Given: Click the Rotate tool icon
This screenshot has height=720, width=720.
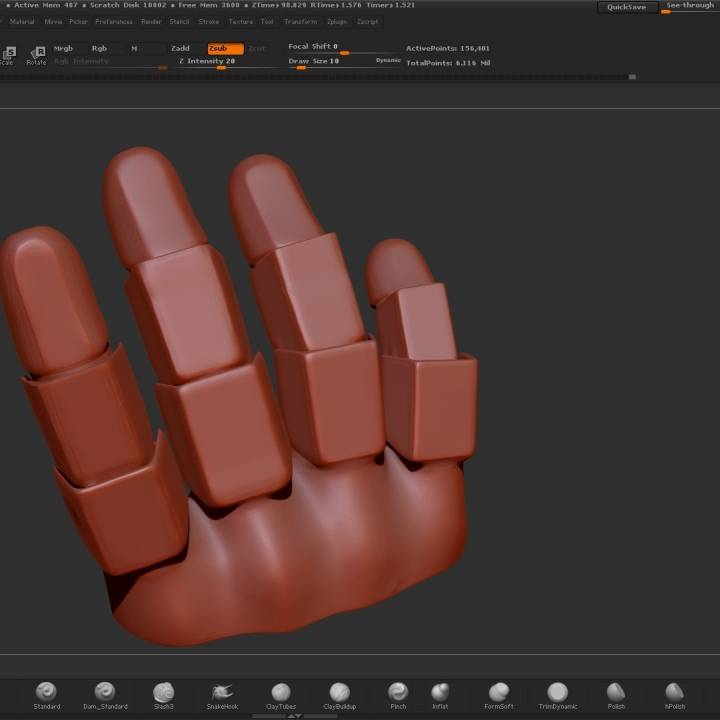Looking at the screenshot, I should pos(36,55).
